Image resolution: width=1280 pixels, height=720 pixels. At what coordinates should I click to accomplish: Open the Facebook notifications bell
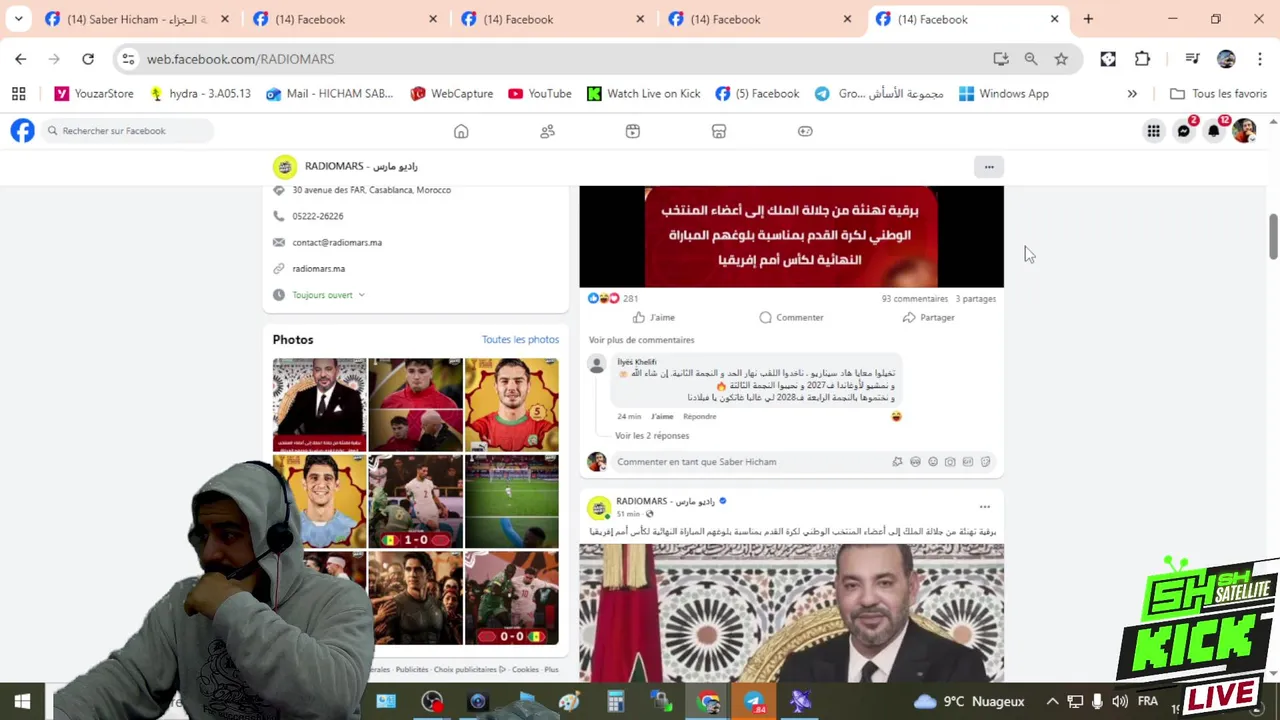coord(1214,131)
